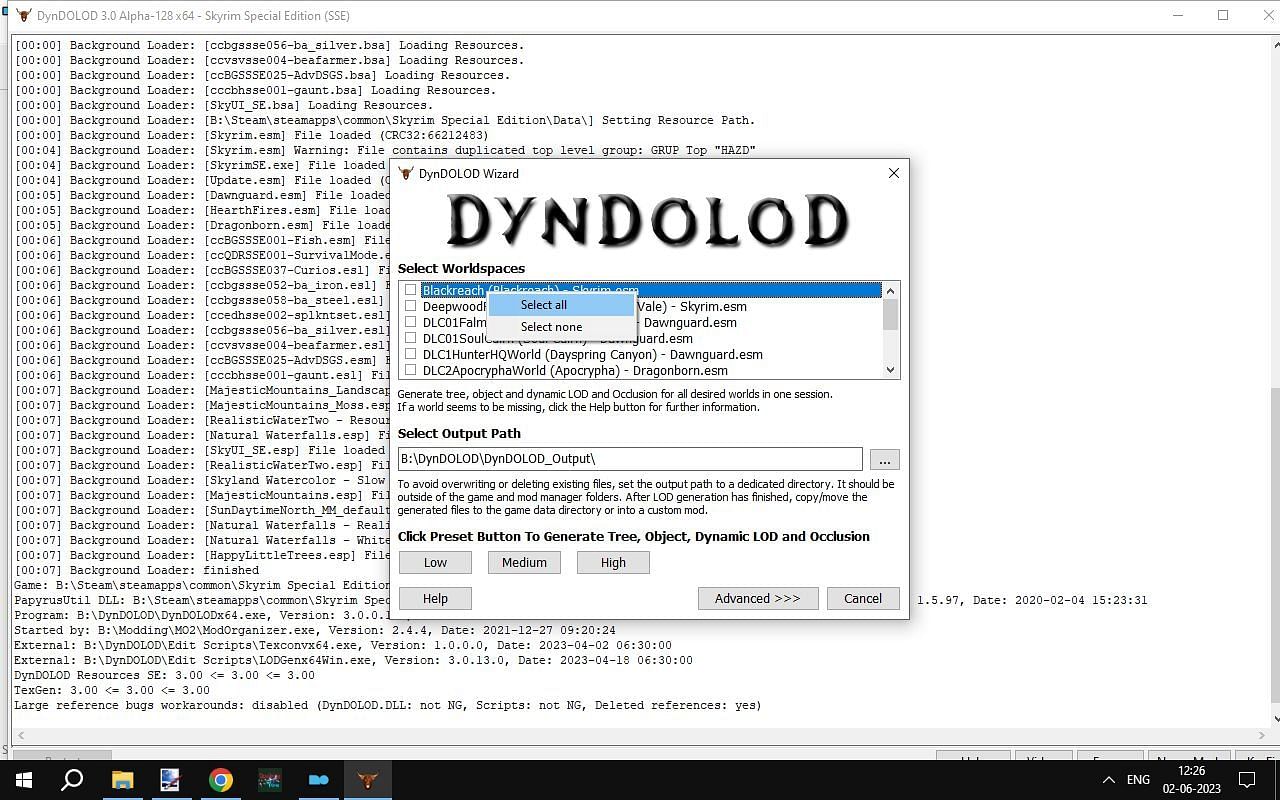Cancel the DynDOLOD Wizard
The height and width of the screenshot is (800, 1280).
862,598
